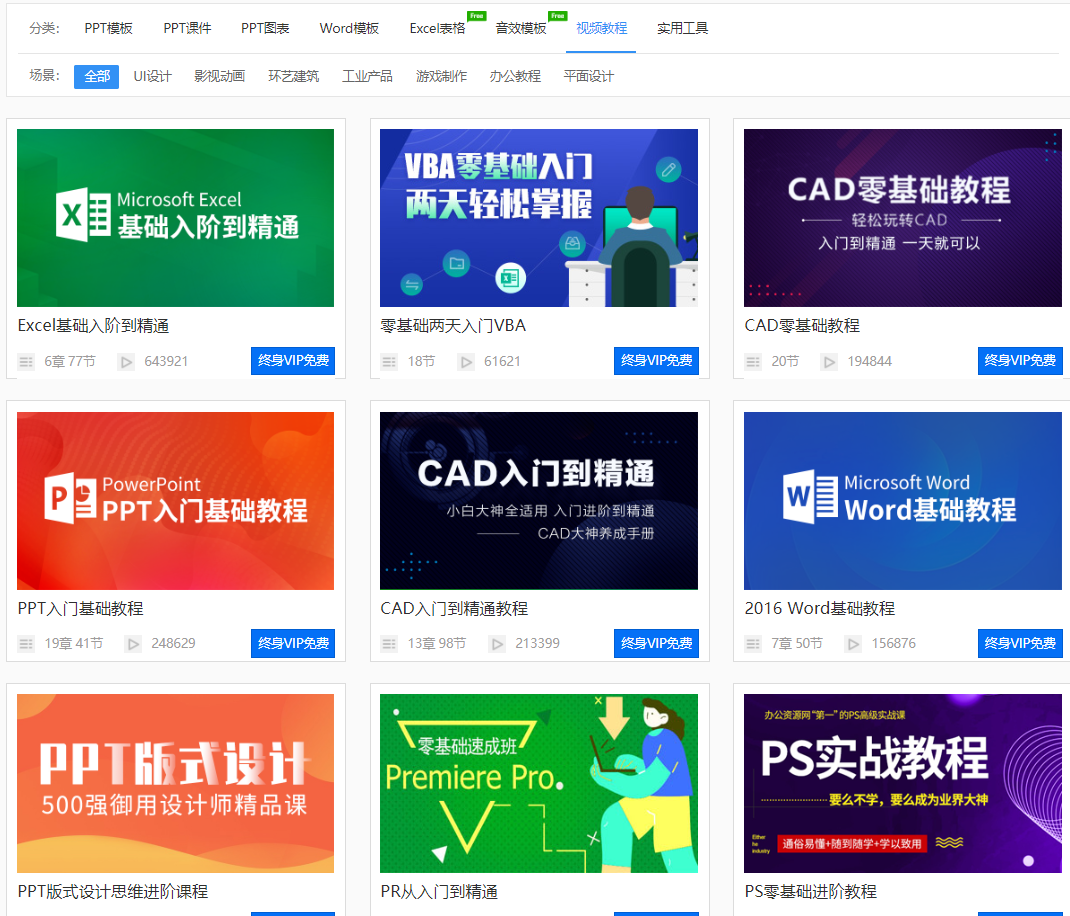Click the chapter list icon beside 13章 98节
This screenshot has height=916, width=1070.
click(x=389, y=644)
